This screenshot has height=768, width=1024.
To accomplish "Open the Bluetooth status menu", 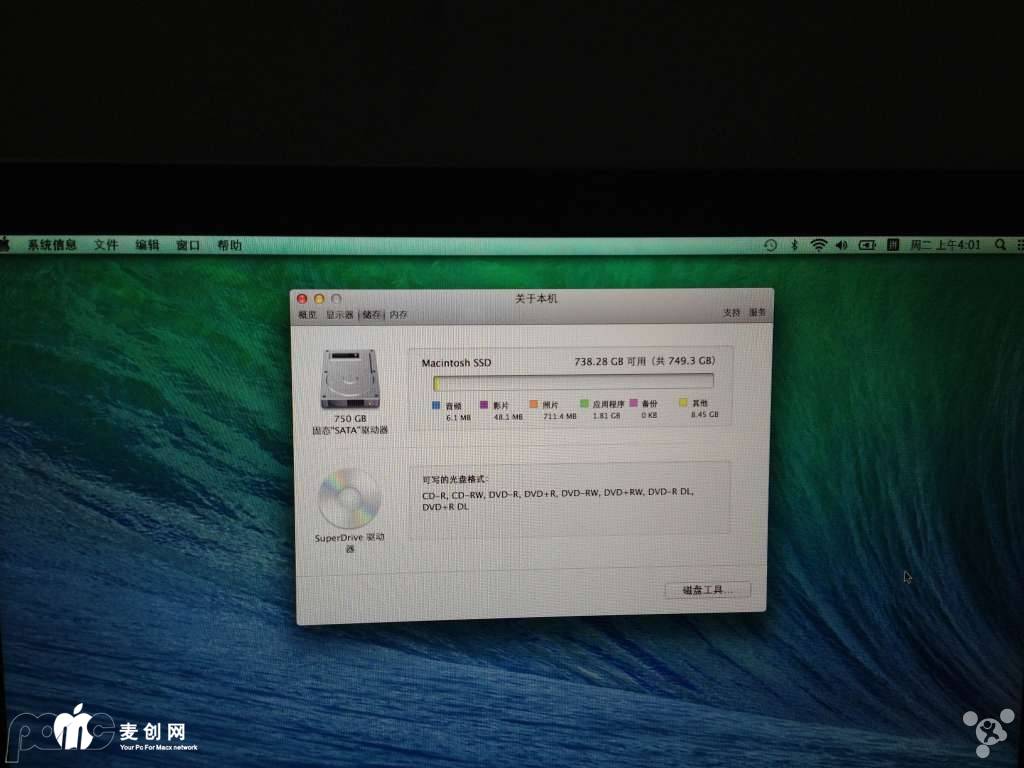I will tap(794, 245).
